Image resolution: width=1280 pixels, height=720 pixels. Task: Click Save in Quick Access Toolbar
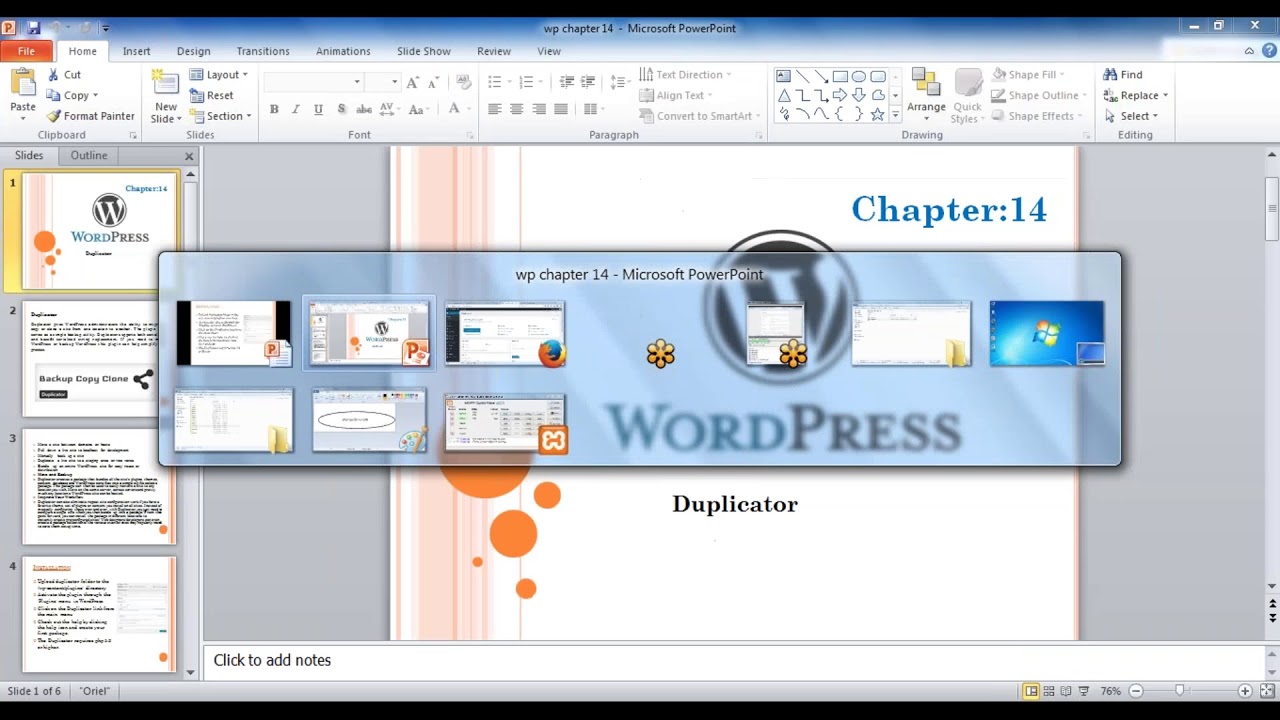[34, 28]
